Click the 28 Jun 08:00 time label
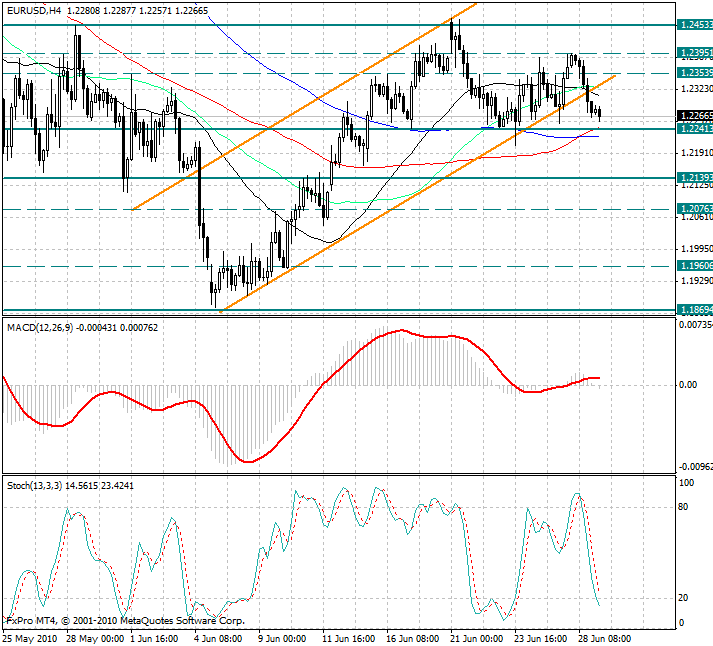 [x=604, y=637]
